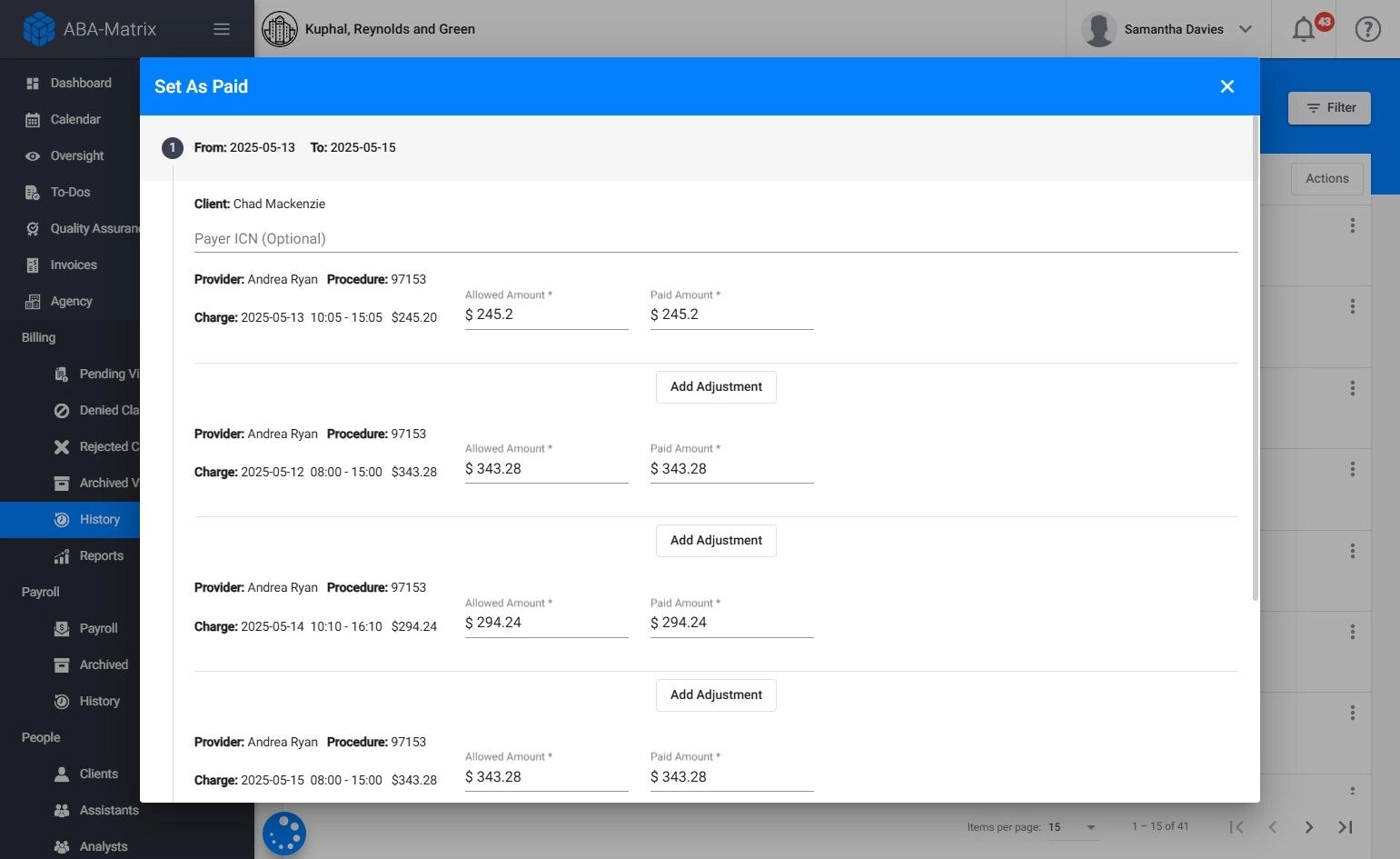Image resolution: width=1400 pixels, height=859 pixels.
Task: Open the seventh row's three-dot menu
Action: (1353, 713)
